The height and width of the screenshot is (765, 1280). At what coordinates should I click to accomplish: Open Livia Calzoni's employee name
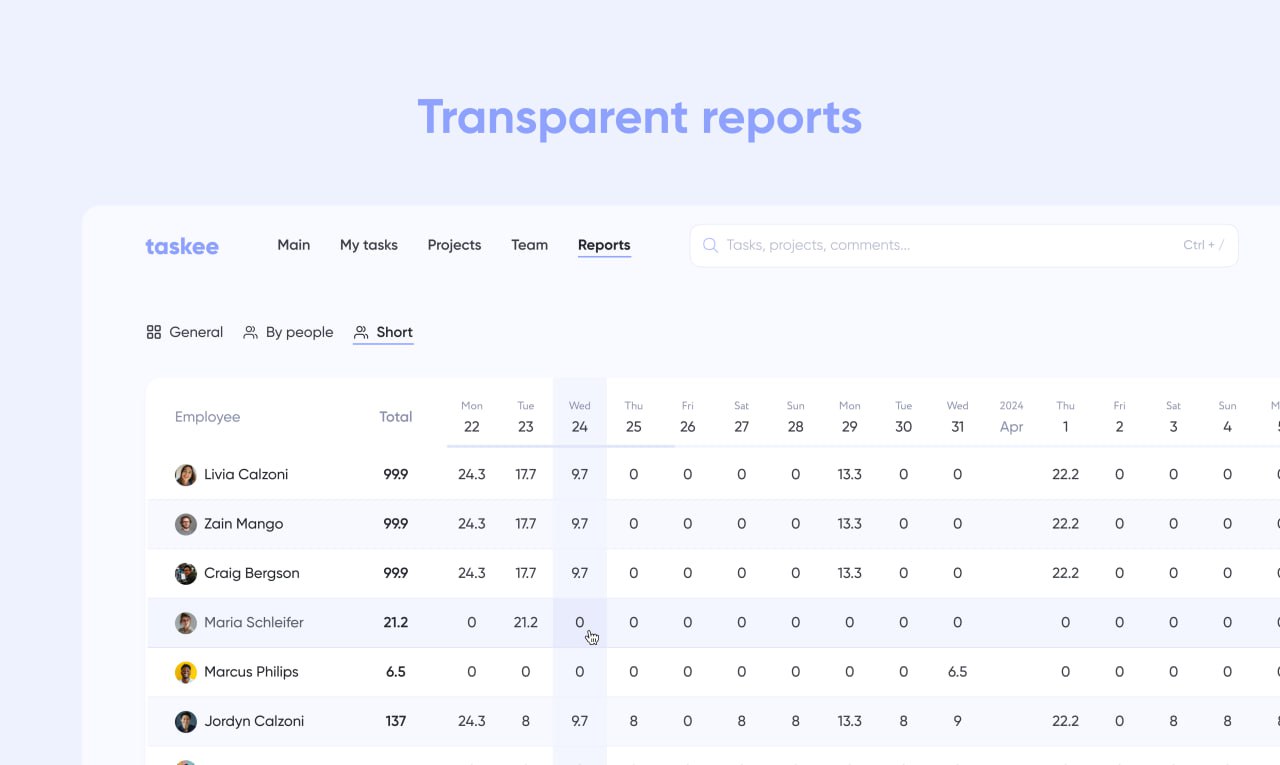point(246,475)
